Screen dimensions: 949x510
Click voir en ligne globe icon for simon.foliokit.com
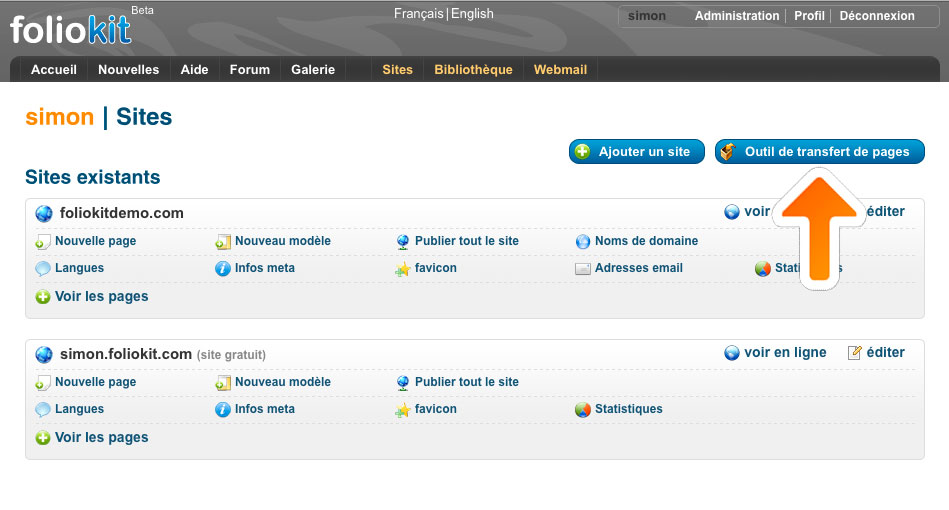[732, 353]
